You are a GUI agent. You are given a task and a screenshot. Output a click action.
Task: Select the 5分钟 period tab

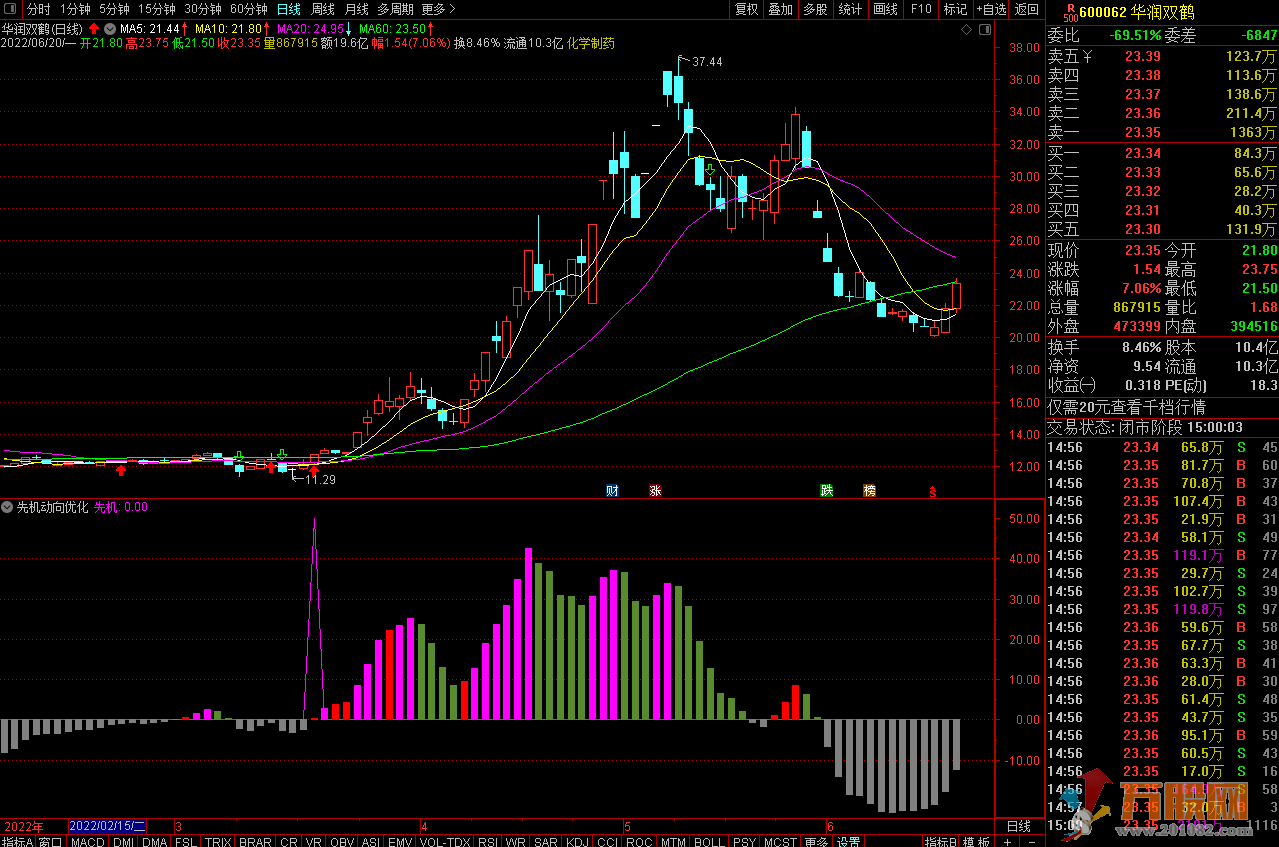click(x=114, y=9)
